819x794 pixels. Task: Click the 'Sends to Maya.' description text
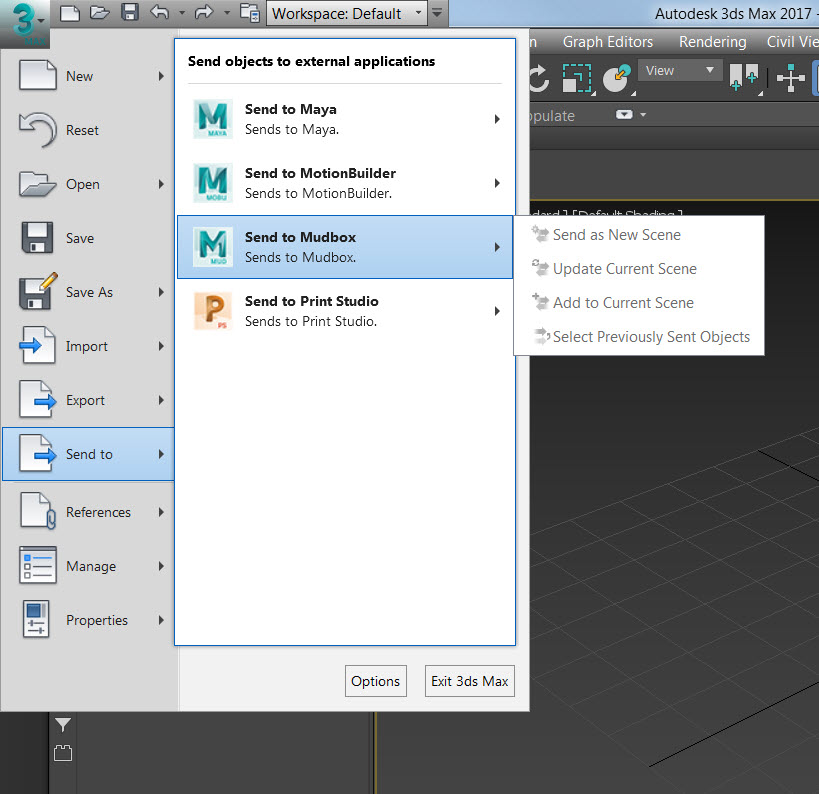pyautogui.click(x=292, y=130)
